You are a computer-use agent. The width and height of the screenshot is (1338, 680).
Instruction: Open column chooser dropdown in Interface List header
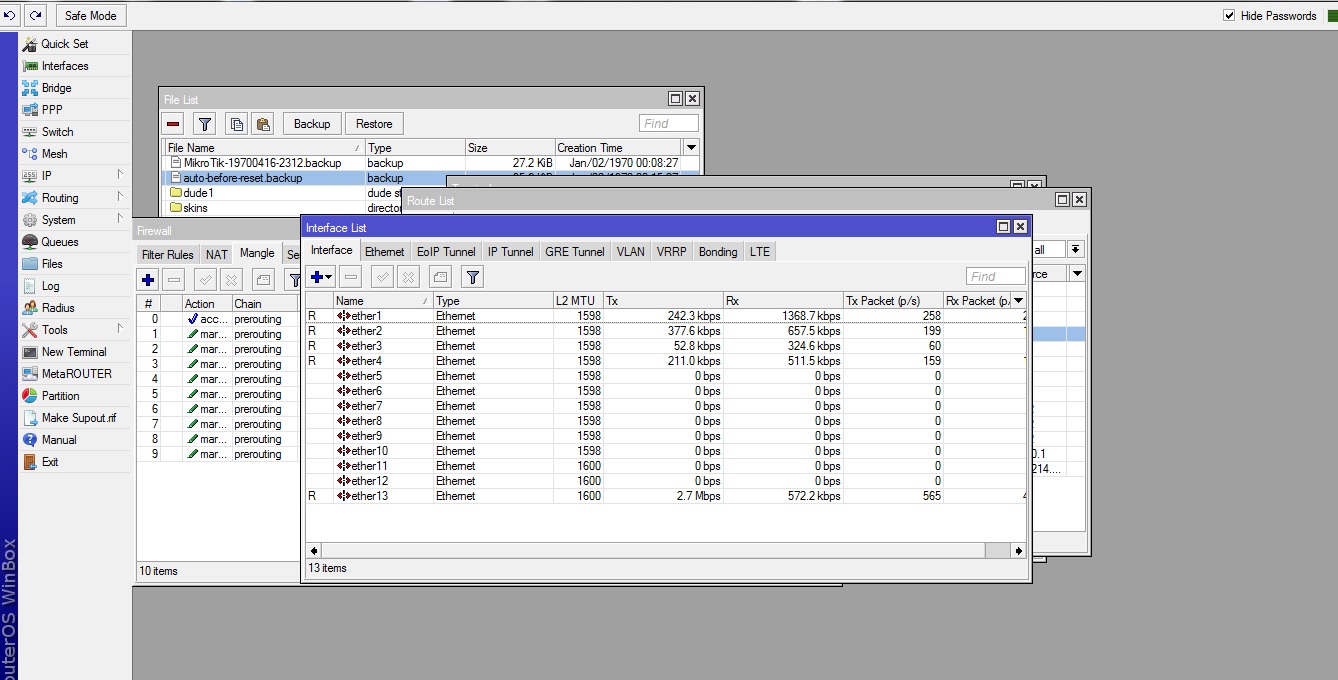(1018, 301)
